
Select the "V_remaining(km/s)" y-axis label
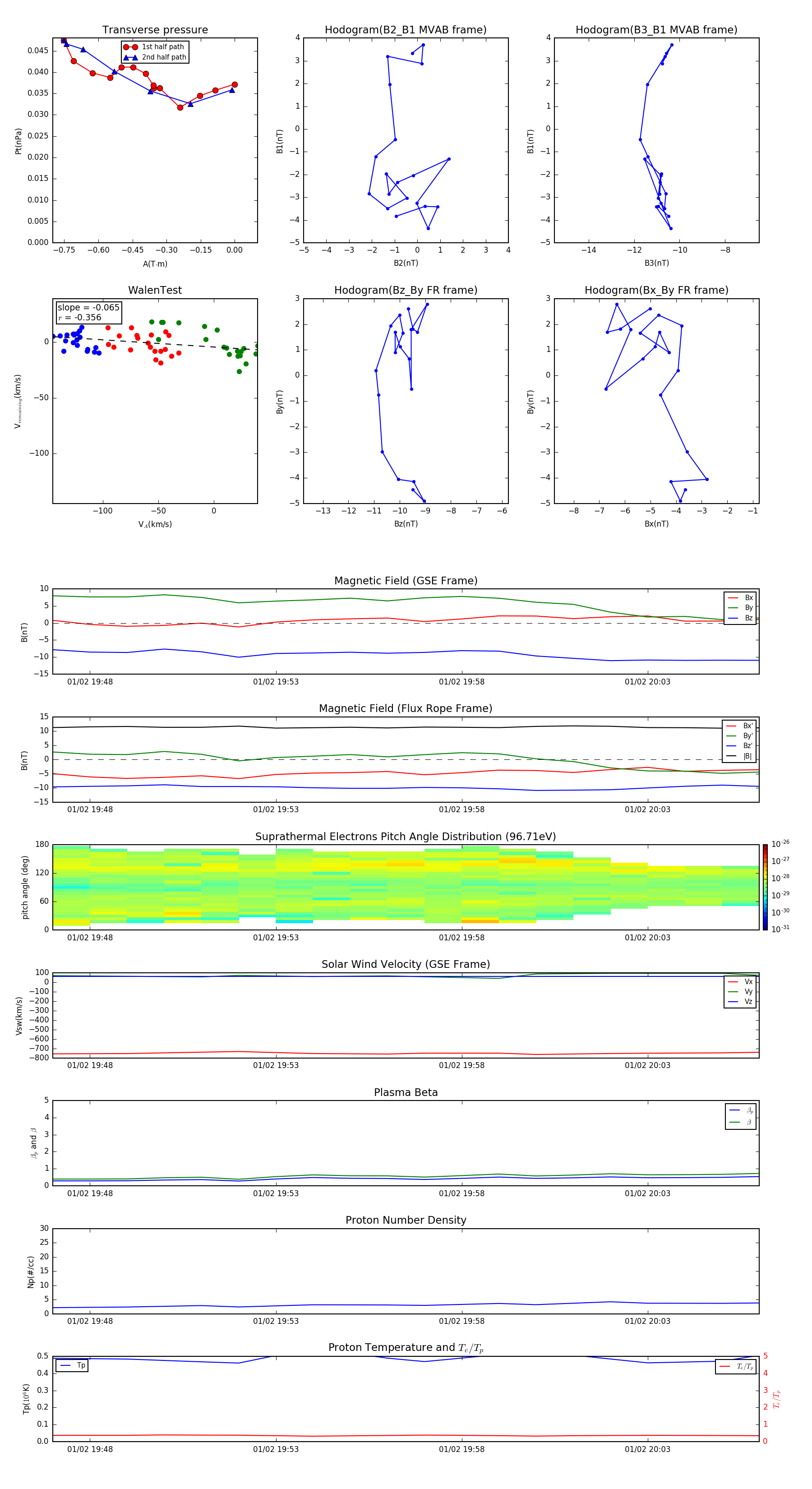point(18,401)
